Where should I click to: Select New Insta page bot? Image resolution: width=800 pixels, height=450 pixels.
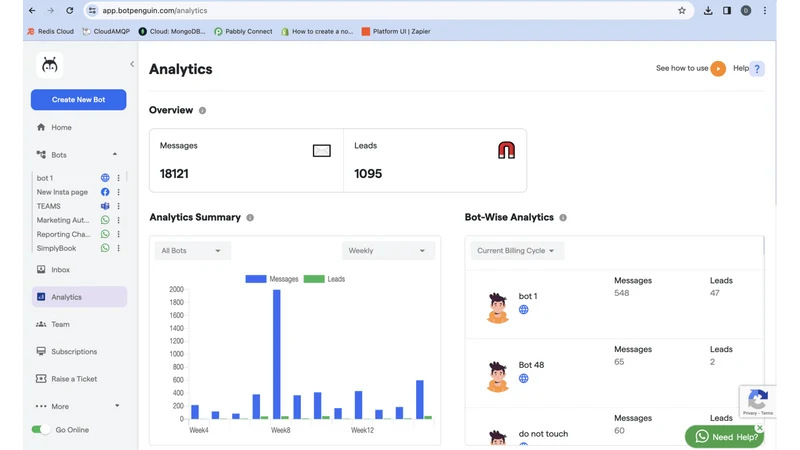62,192
